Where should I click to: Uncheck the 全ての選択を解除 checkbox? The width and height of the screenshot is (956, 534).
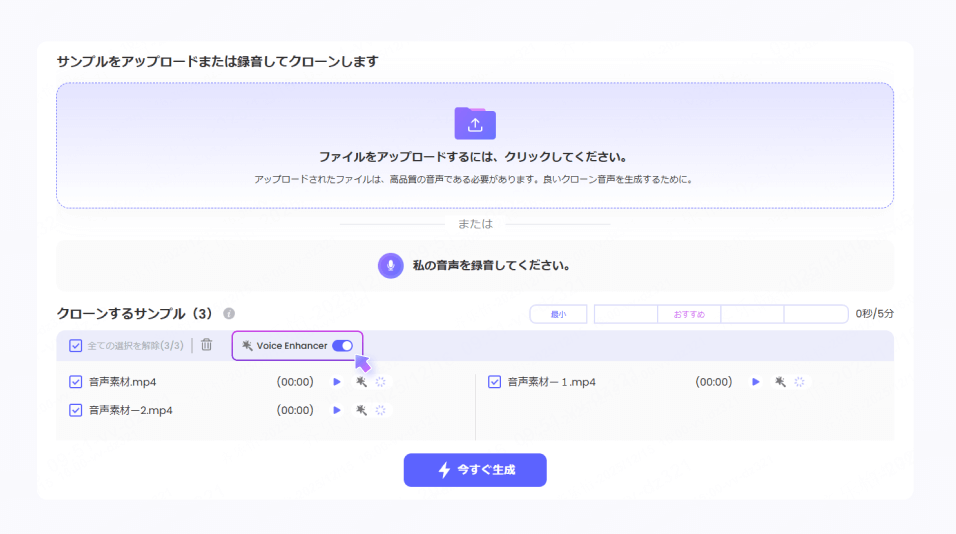[76, 346]
